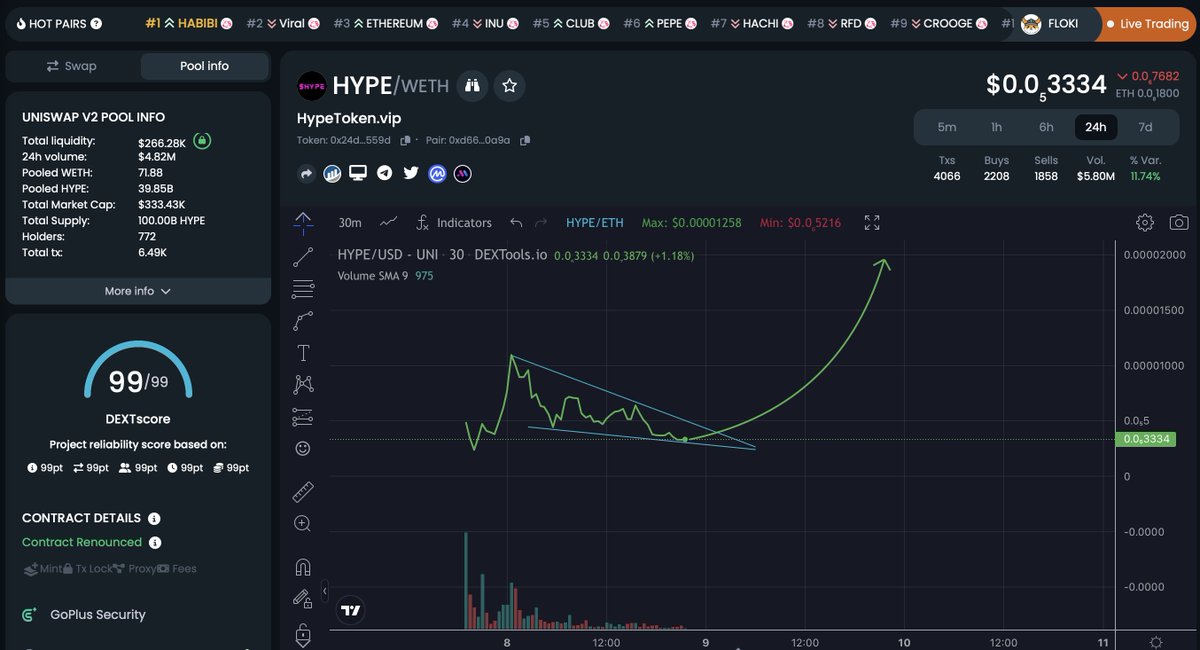Screen dimensions: 1200x650
Task: Switch to the Swap tab
Action: click(72, 66)
